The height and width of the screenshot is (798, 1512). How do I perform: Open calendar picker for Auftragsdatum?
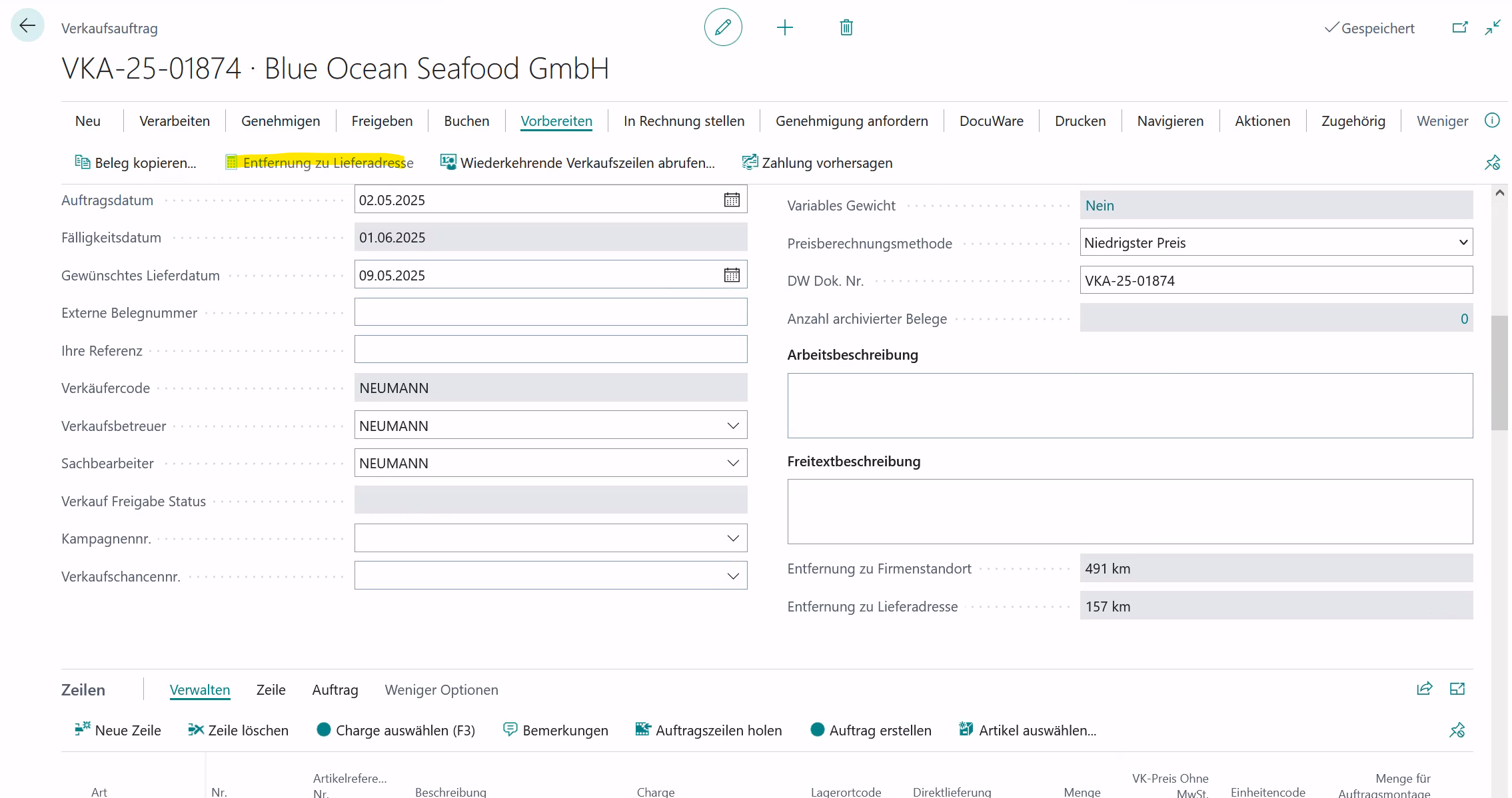732,200
